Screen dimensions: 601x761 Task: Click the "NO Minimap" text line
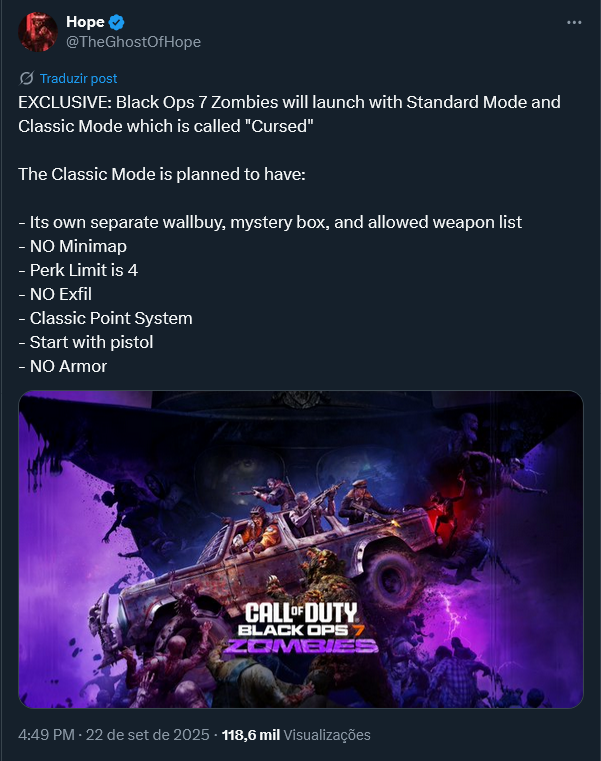pyautogui.click(x=73, y=247)
